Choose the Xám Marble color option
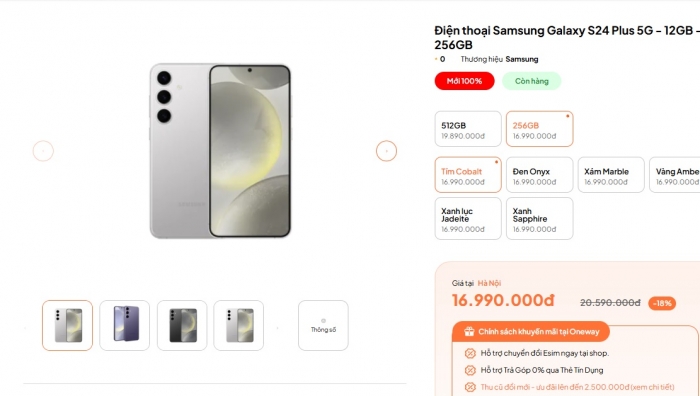This screenshot has width=700, height=396. pyautogui.click(x=611, y=175)
